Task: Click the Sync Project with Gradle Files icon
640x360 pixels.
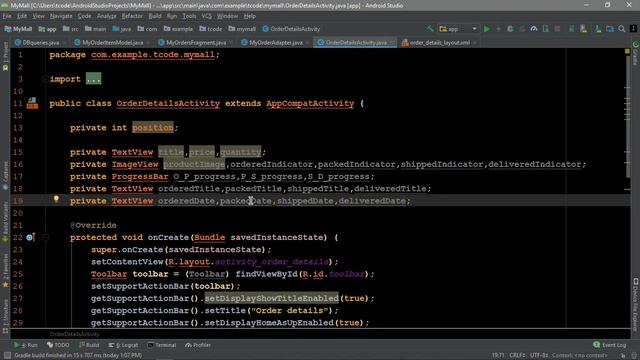Action: tap(571, 29)
